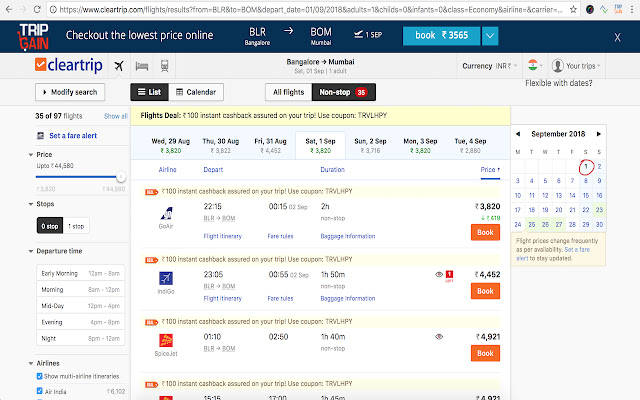Sort results by Depart column

213,169
